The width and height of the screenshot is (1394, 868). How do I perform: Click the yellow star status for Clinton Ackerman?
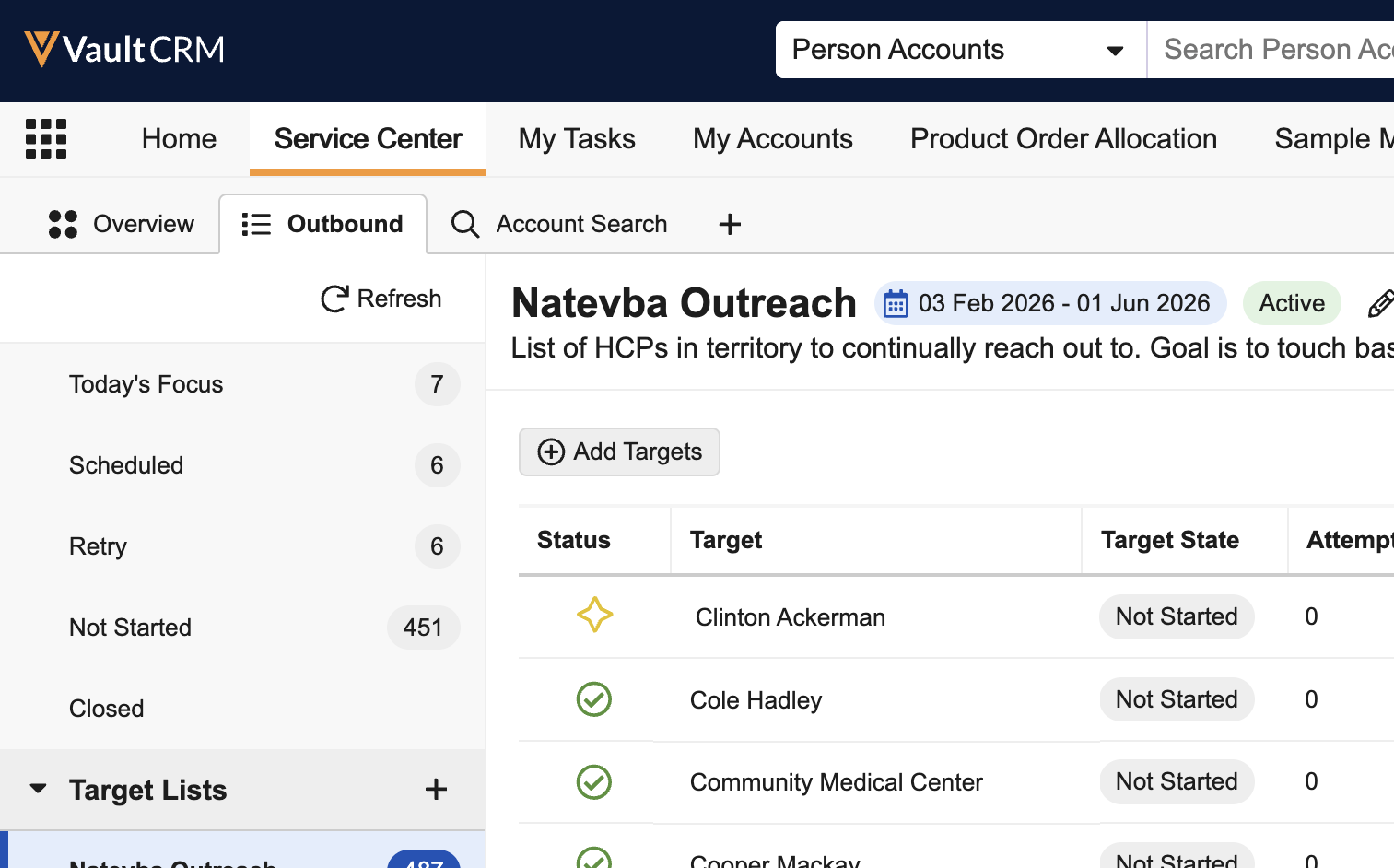(x=594, y=616)
